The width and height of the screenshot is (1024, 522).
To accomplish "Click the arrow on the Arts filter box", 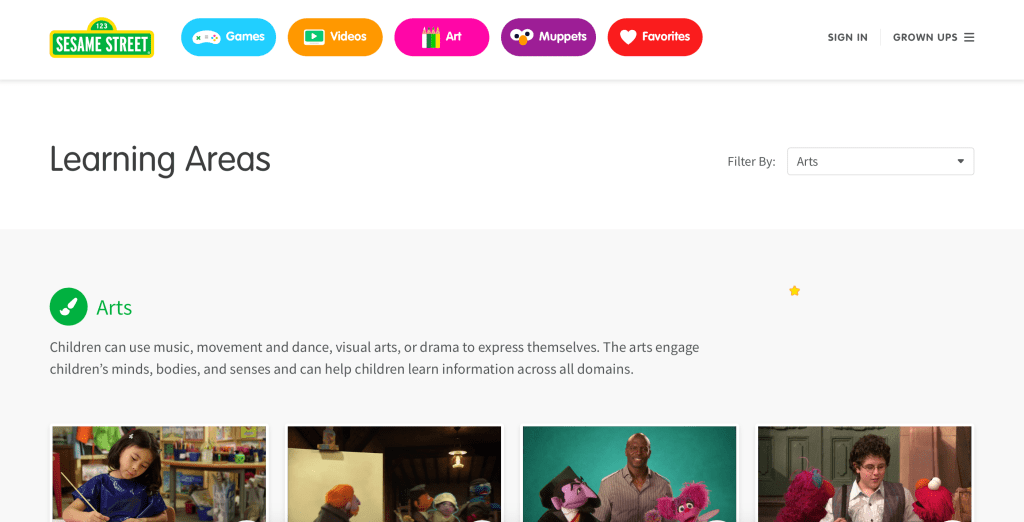I will (960, 161).
